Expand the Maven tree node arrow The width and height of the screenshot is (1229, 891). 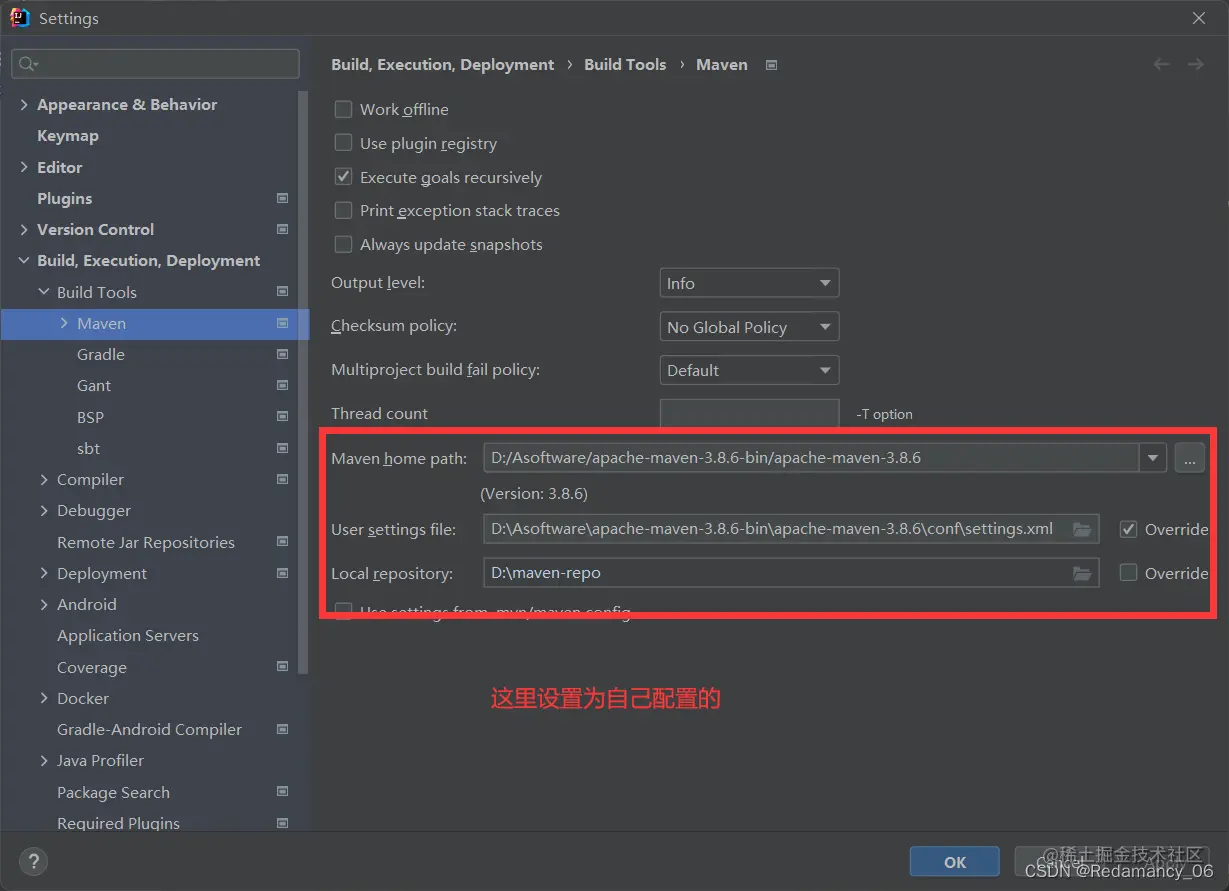[x=64, y=323]
